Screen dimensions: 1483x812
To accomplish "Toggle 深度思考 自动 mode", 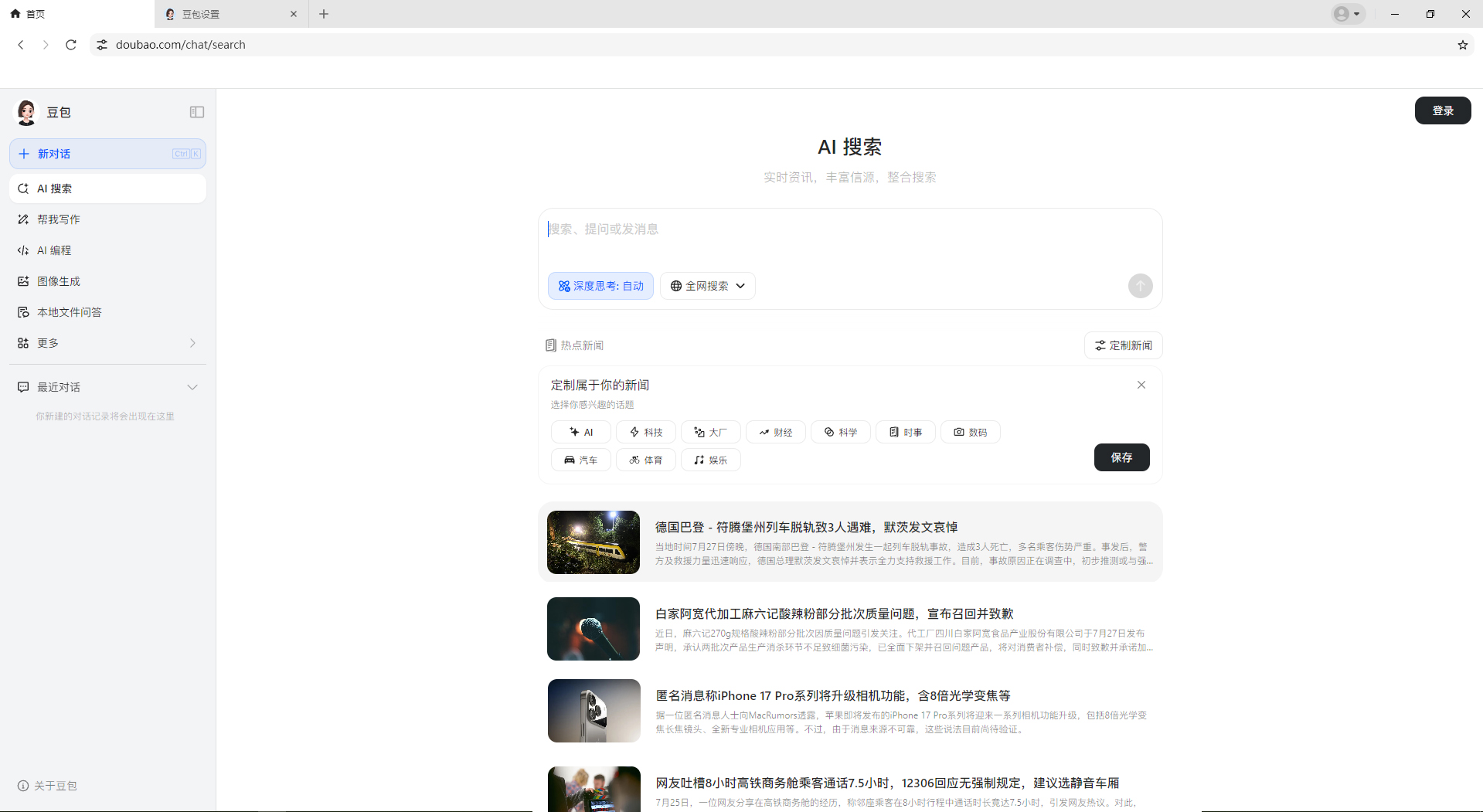I will [600, 286].
